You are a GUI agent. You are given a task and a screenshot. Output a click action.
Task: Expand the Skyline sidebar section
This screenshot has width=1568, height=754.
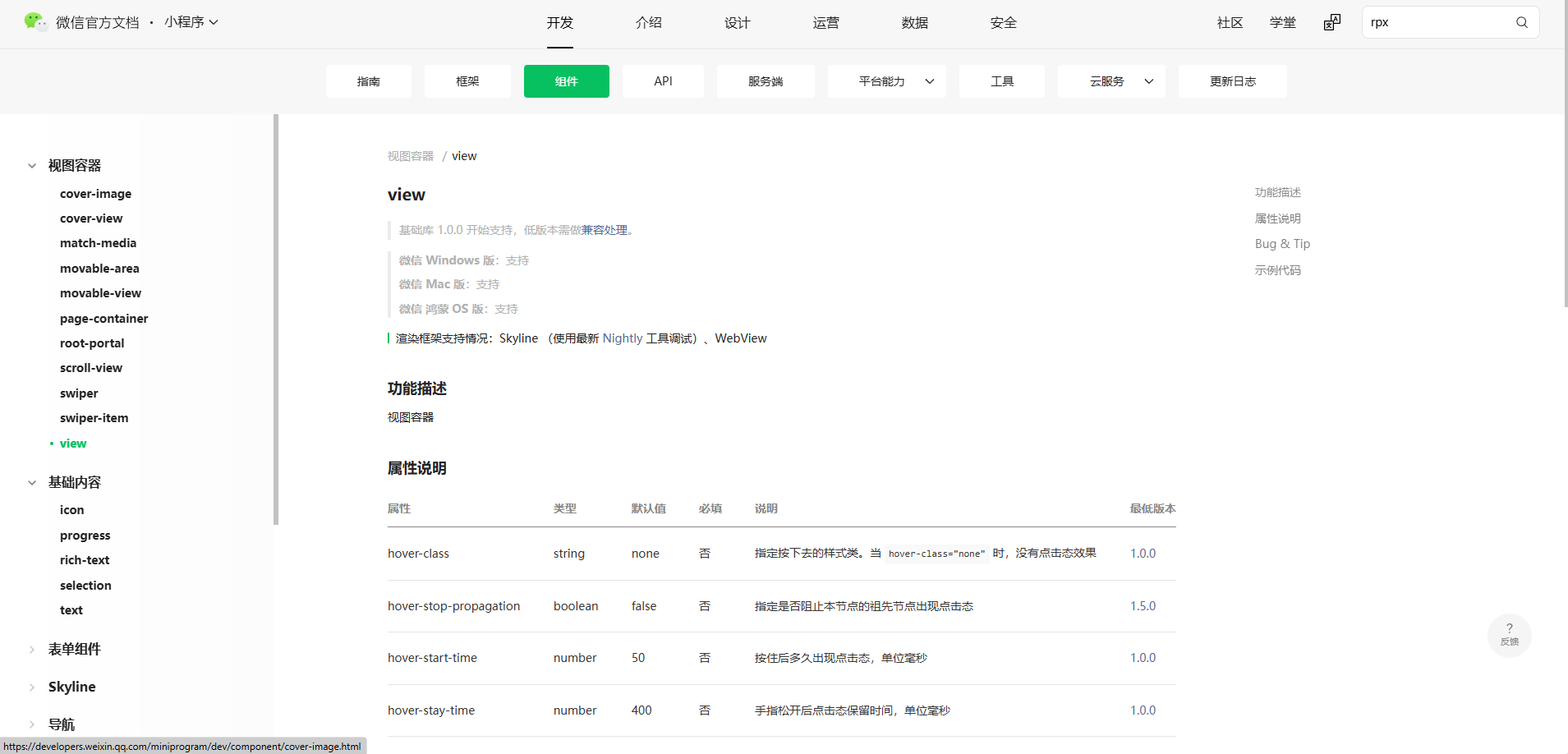[x=32, y=687]
